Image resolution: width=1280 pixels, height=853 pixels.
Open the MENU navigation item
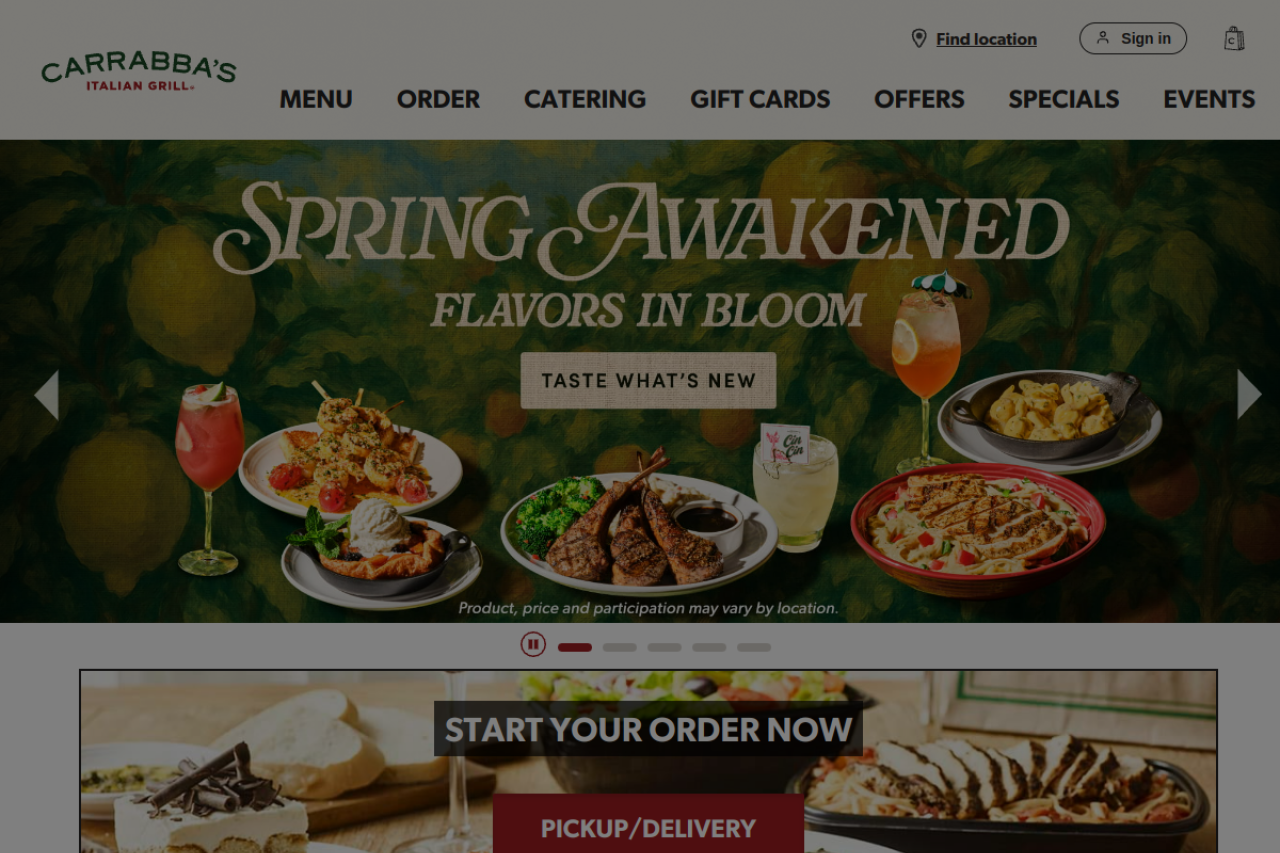tap(316, 99)
